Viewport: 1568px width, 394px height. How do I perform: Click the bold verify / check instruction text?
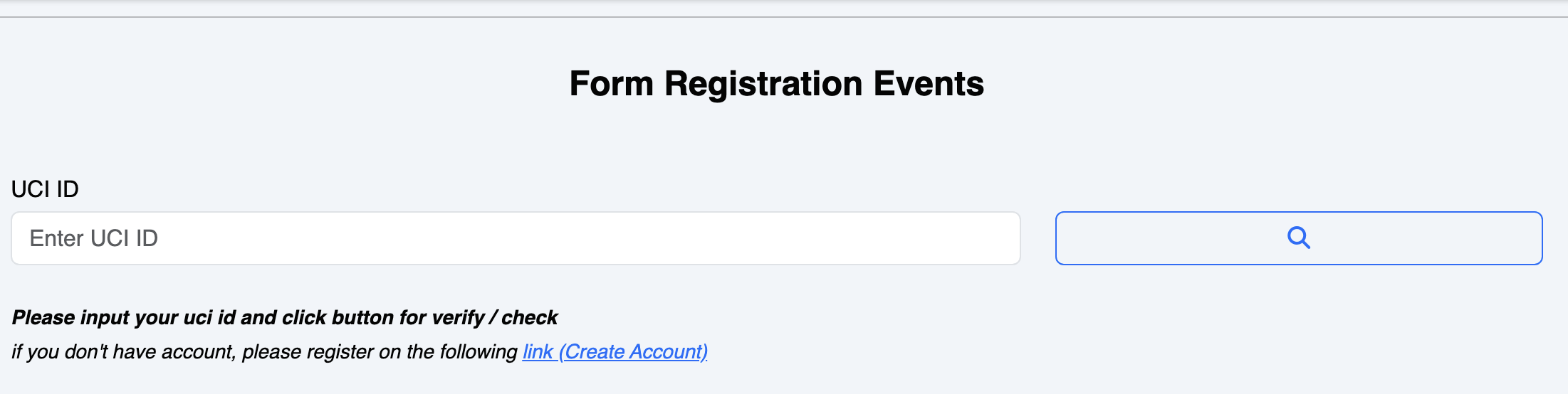[285, 317]
